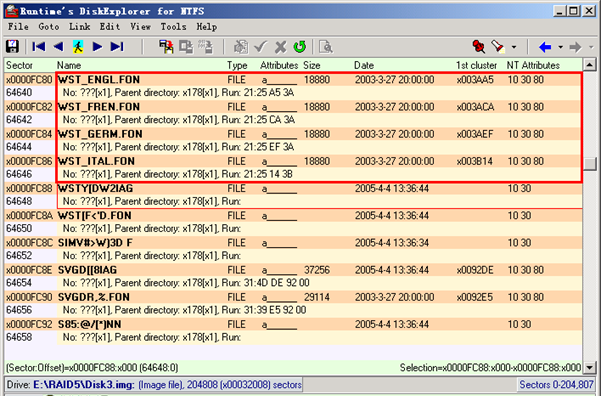Click scrollbar down arrow
Screen dimensions: 601x396
click(590, 368)
